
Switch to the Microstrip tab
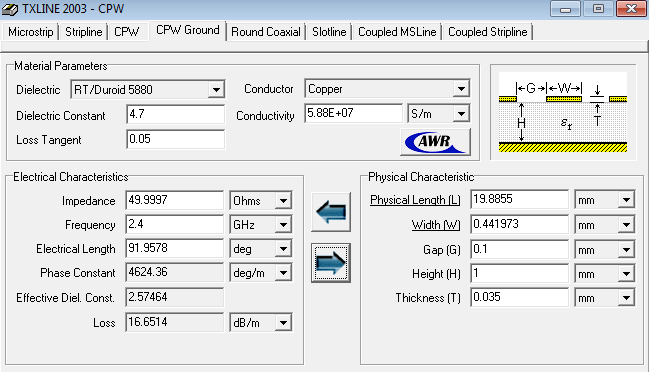click(x=31, y=32)
